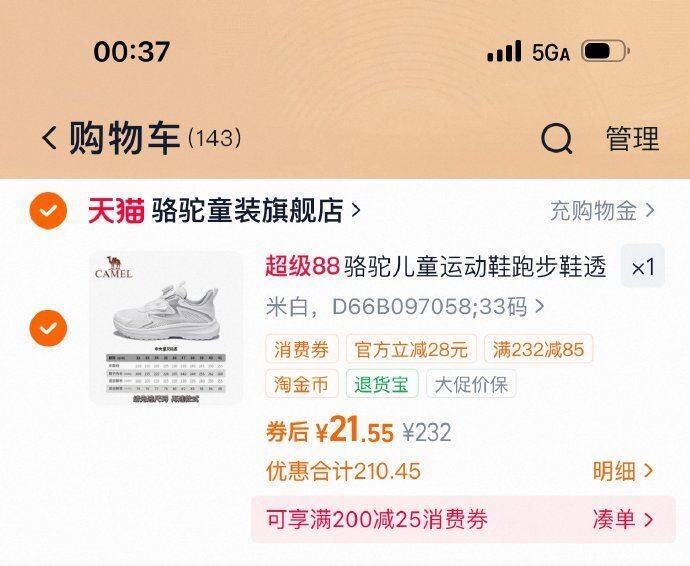The height and width of the screenshot is (566, 690).
Task: Open the 管理 cart management option
Action: coord(632,139)
